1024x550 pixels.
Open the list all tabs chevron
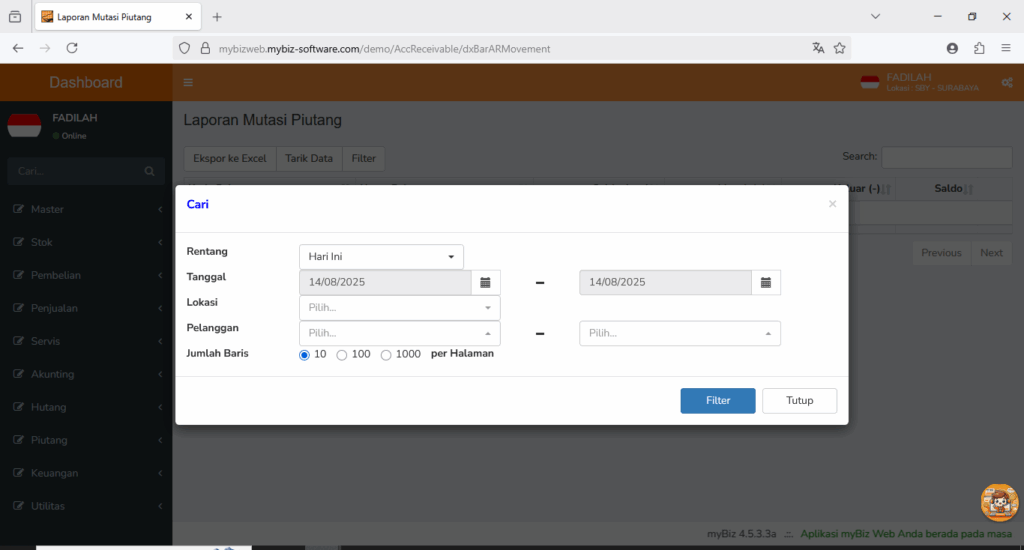(x=875, y=16)
